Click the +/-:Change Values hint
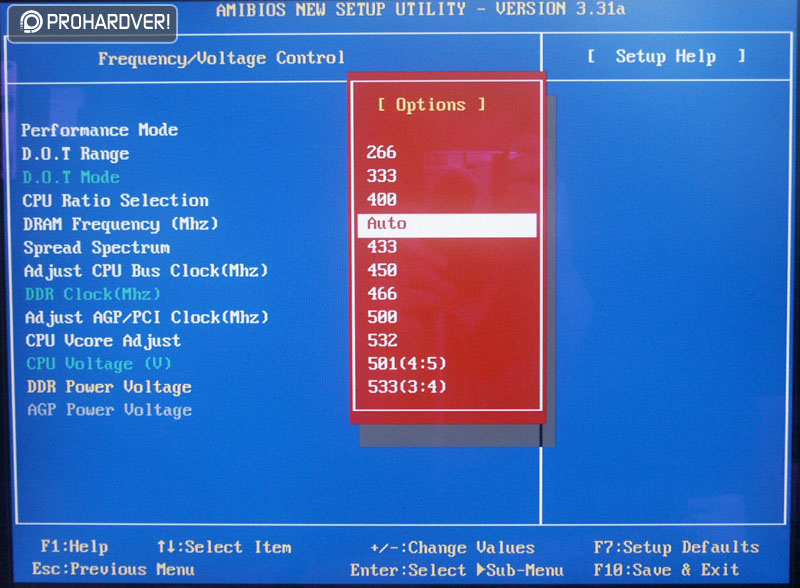The image size is (800, 588). pyautogui.click(x=453, y=548)
